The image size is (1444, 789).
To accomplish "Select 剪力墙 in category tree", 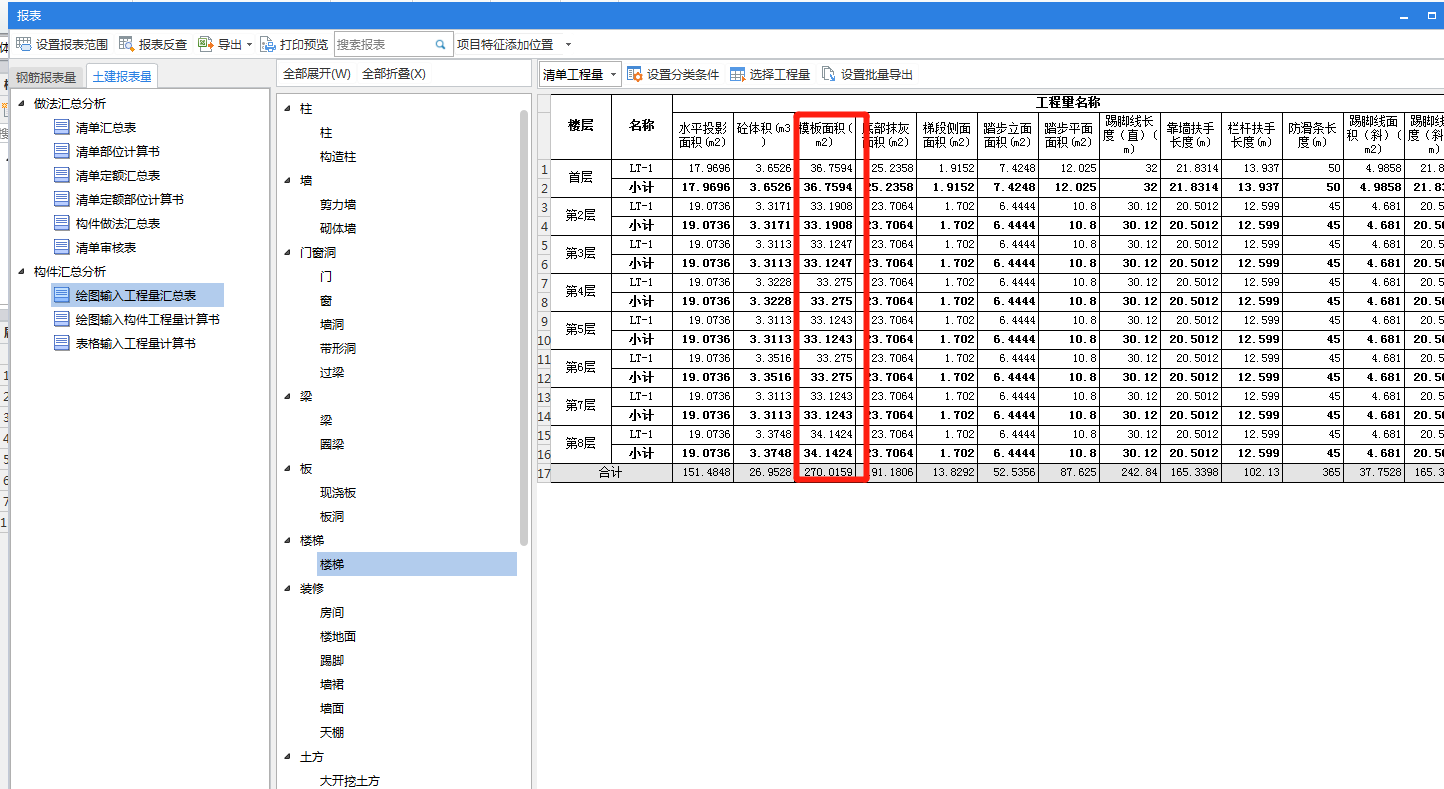I will pyautogui.click(x=338, y=205).
